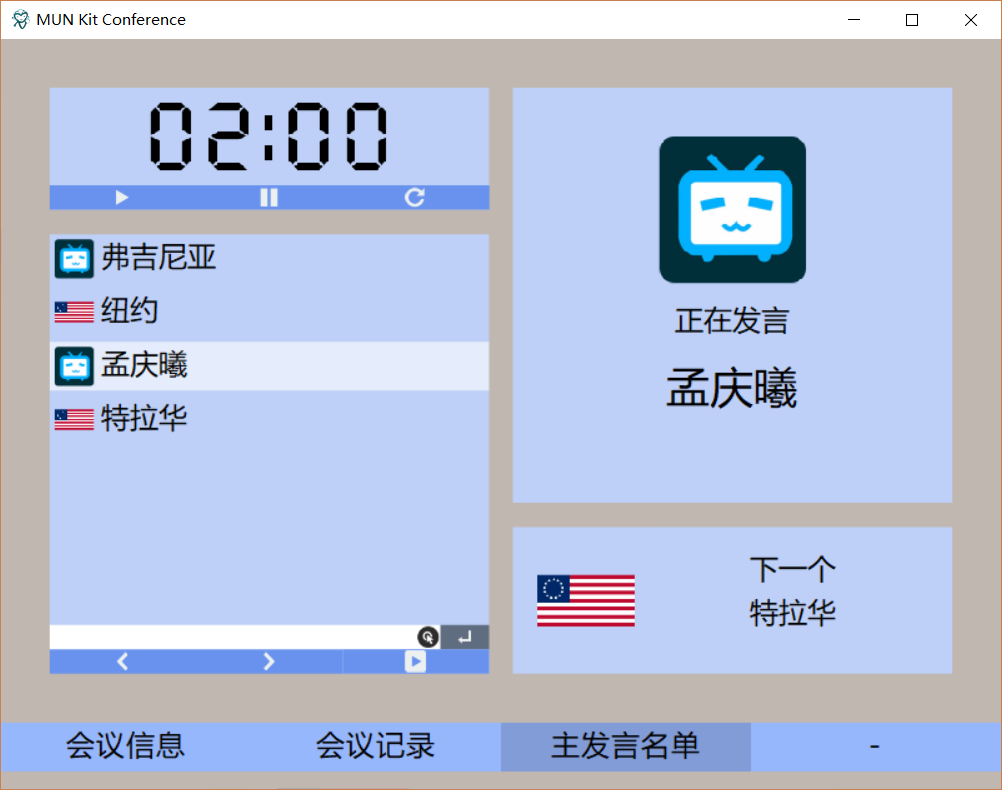Select the 主发言名单 tab
Screen dimensions: 1002x790
(x=624, y=747)
